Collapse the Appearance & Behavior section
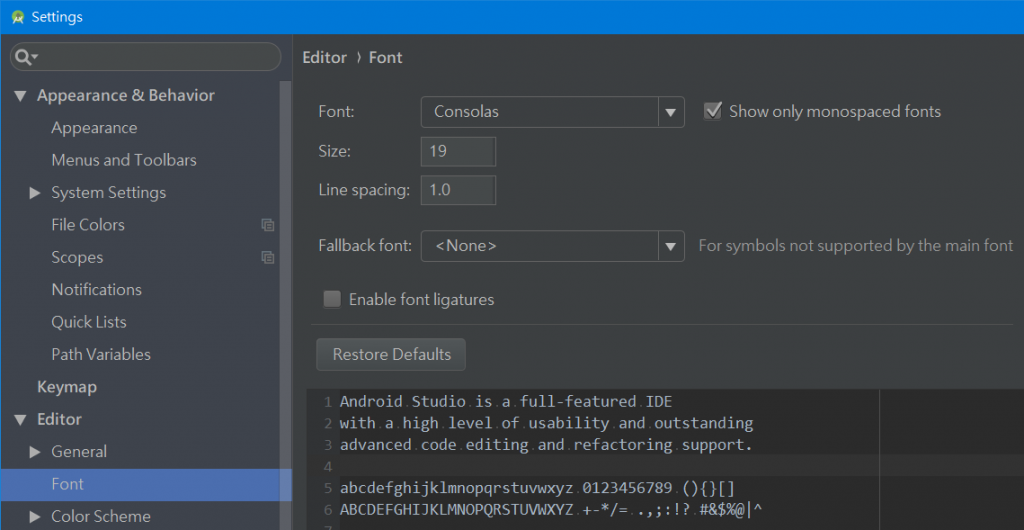 pyautogui.click(x=20, y=96)
